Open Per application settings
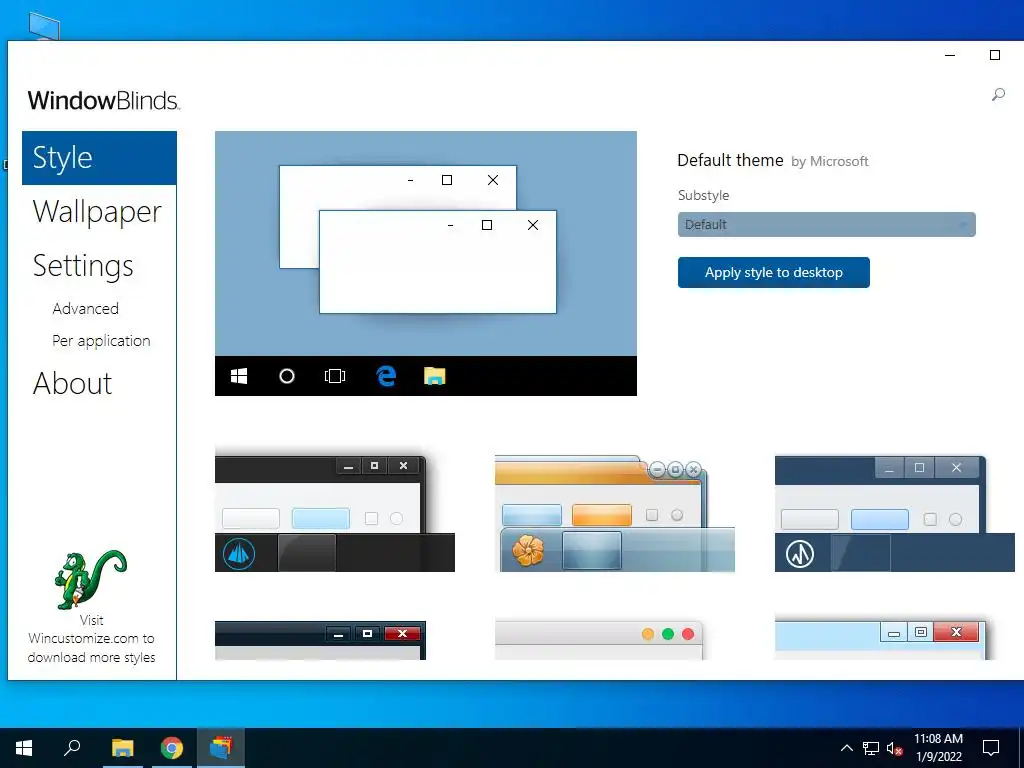1024x768 pixels. point(101,341)
